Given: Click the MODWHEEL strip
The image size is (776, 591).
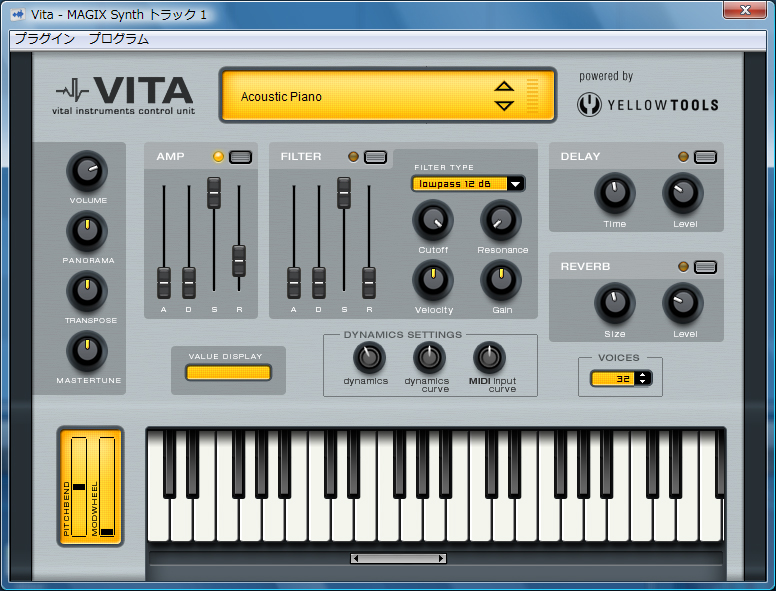Looking at the screenshot, I should click(x=107, y=487).
